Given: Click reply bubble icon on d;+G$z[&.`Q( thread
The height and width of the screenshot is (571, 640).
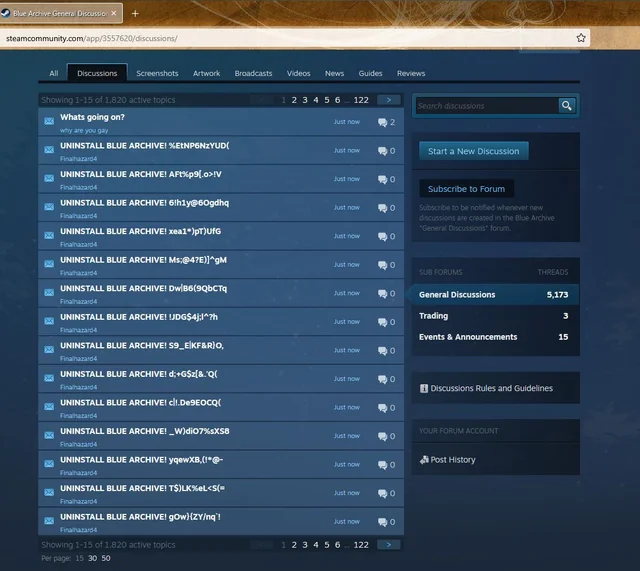Looking at the screenshot, I should click(x=382, y=379).
